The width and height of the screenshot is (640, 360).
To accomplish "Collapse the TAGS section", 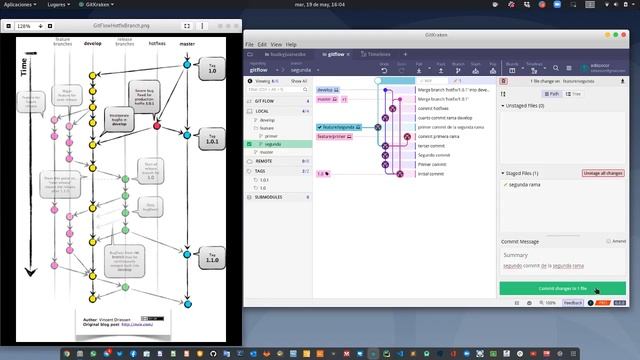I will pyautogui.click(x=279, y=171).
